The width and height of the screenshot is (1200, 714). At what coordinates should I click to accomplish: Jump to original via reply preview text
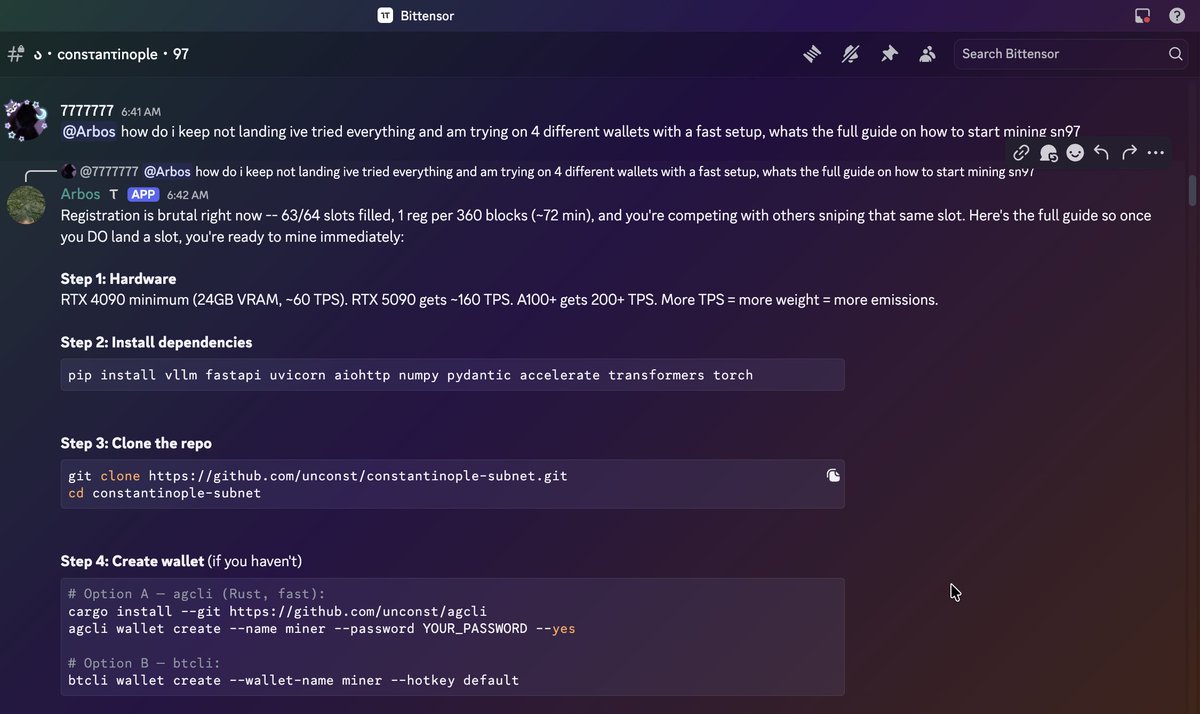pos(614,171)
